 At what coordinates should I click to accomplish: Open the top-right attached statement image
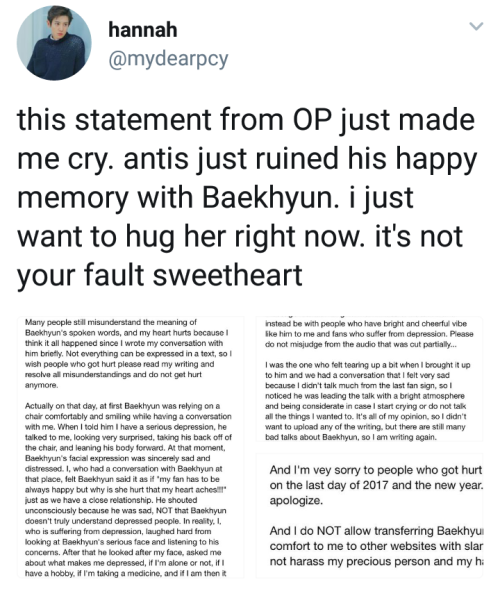pyautogui.click(x=369, y=379)
